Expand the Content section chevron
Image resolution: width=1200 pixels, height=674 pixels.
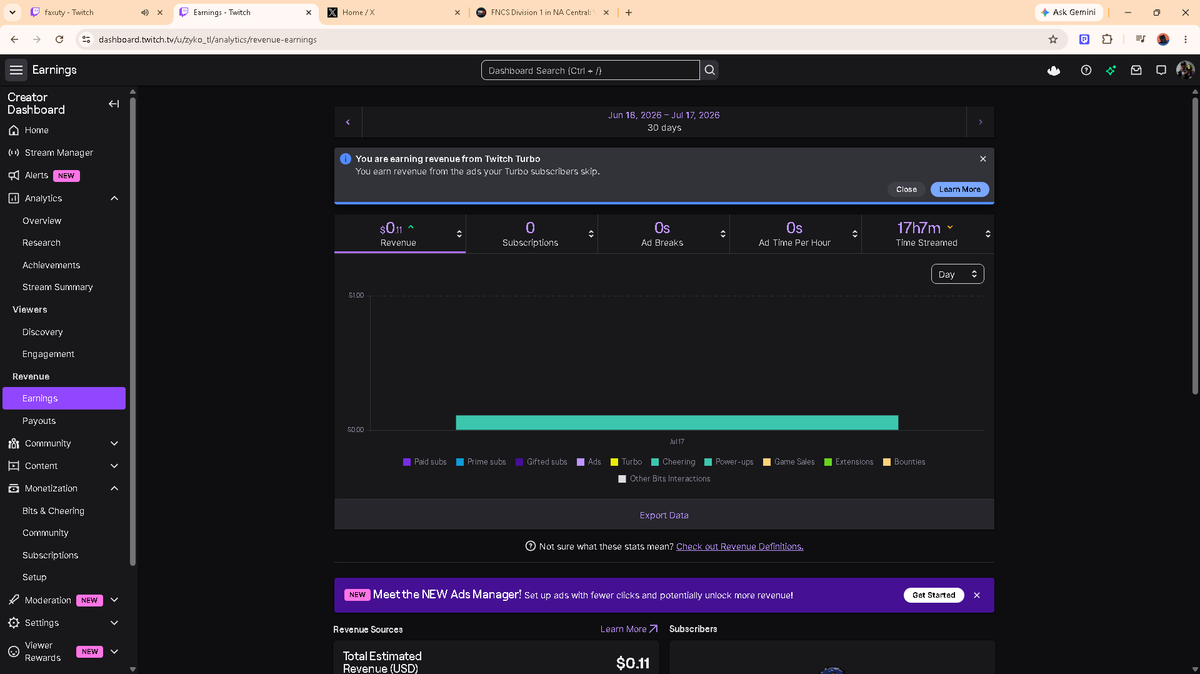click(x=114, y=466)
